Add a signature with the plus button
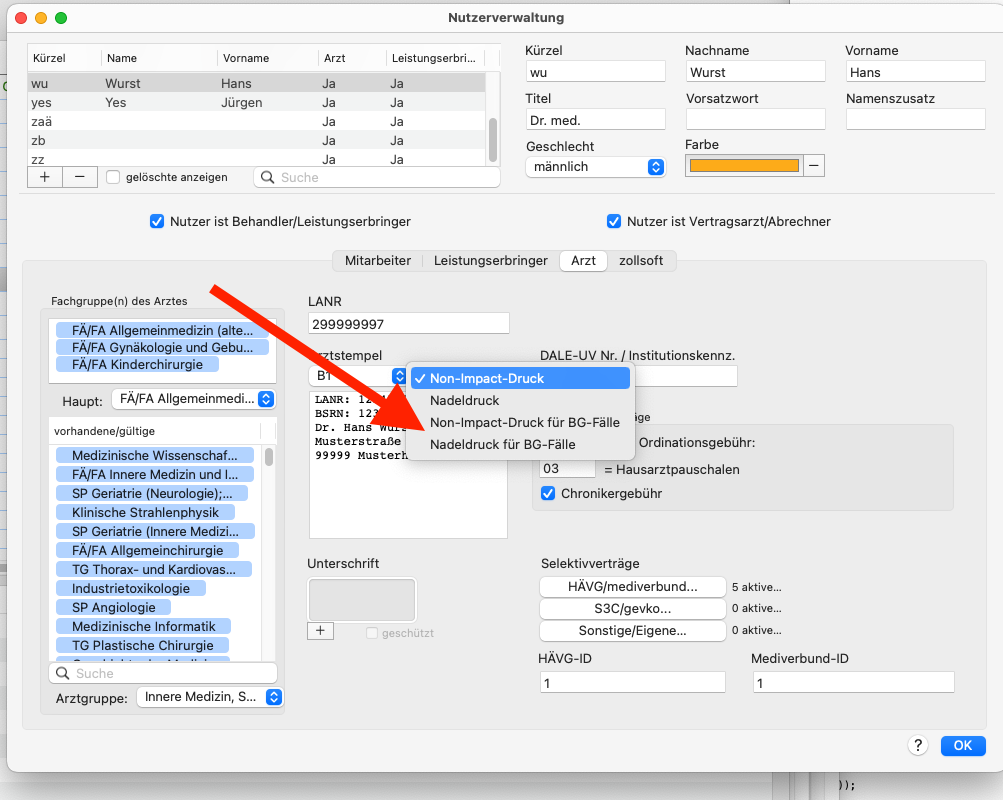 click(x=320, y=631)
